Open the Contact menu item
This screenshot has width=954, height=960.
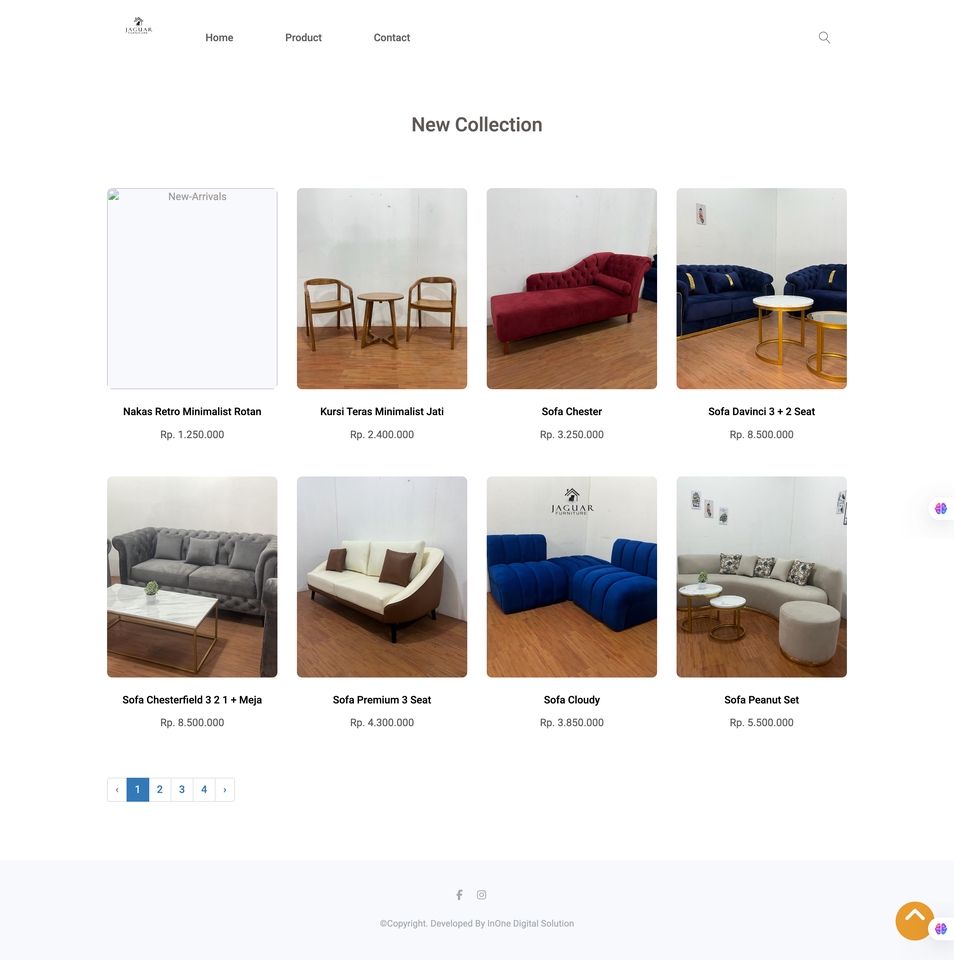(392, 37)
